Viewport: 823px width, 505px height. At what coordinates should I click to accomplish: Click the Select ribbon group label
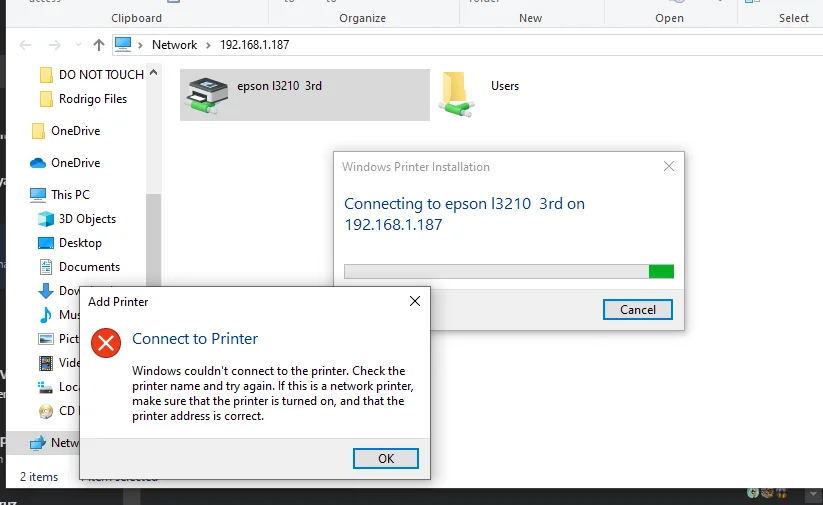click(x=794, y=18)
